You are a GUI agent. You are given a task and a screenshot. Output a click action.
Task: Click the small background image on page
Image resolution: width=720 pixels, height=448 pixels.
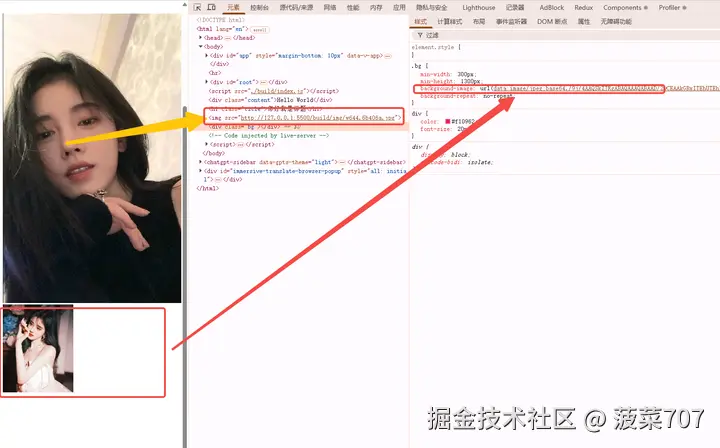click(x=38, y=348)
